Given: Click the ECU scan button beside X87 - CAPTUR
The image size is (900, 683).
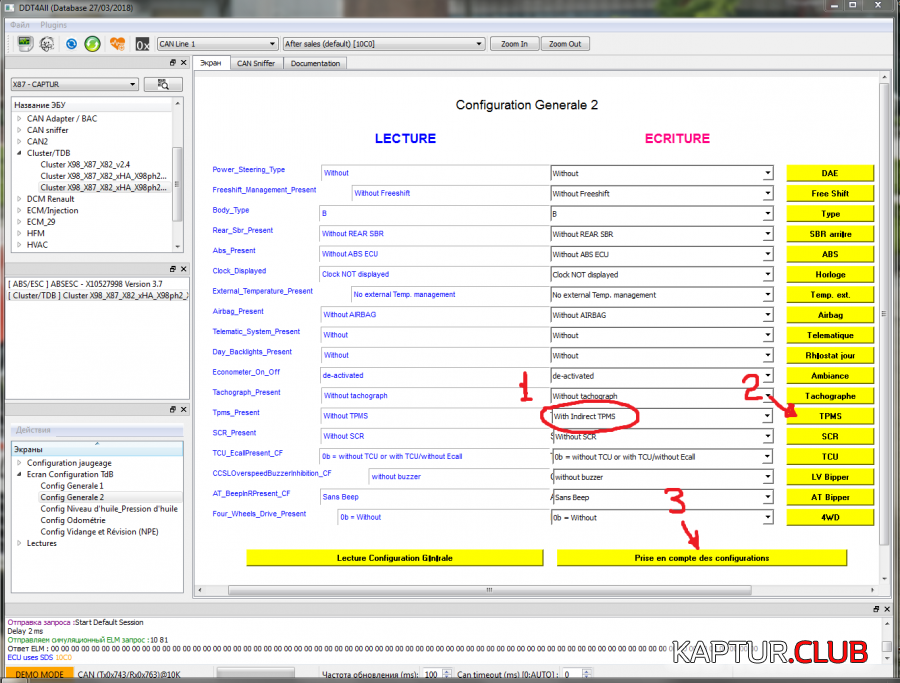Looking at the screenshot, I should click(x=163, y=84).
